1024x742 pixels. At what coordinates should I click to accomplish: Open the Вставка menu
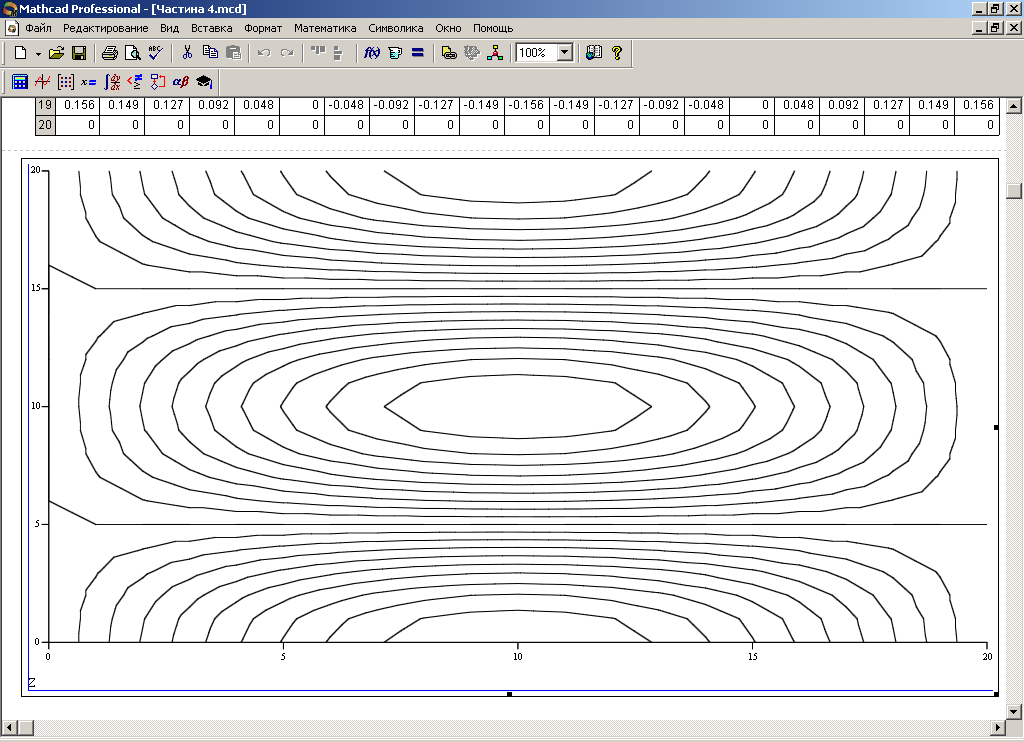tap(212, 28)
